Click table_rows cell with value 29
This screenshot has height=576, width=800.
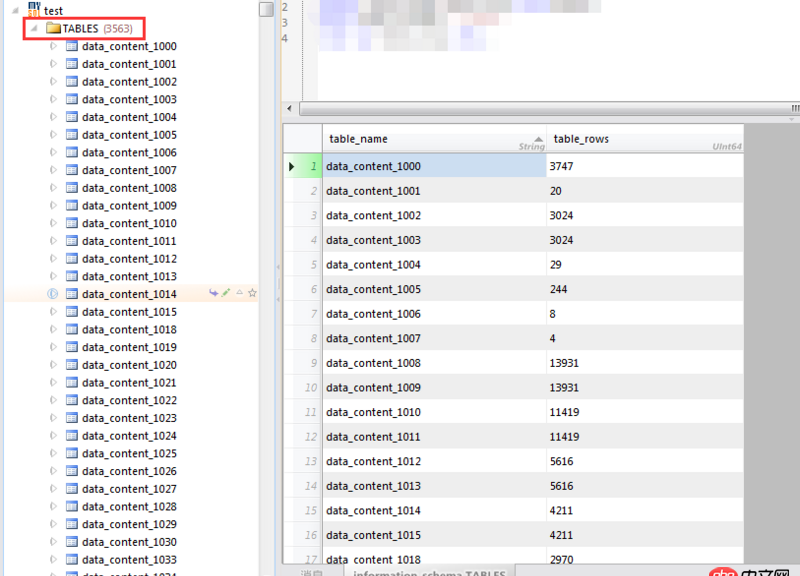coord(645,264)
